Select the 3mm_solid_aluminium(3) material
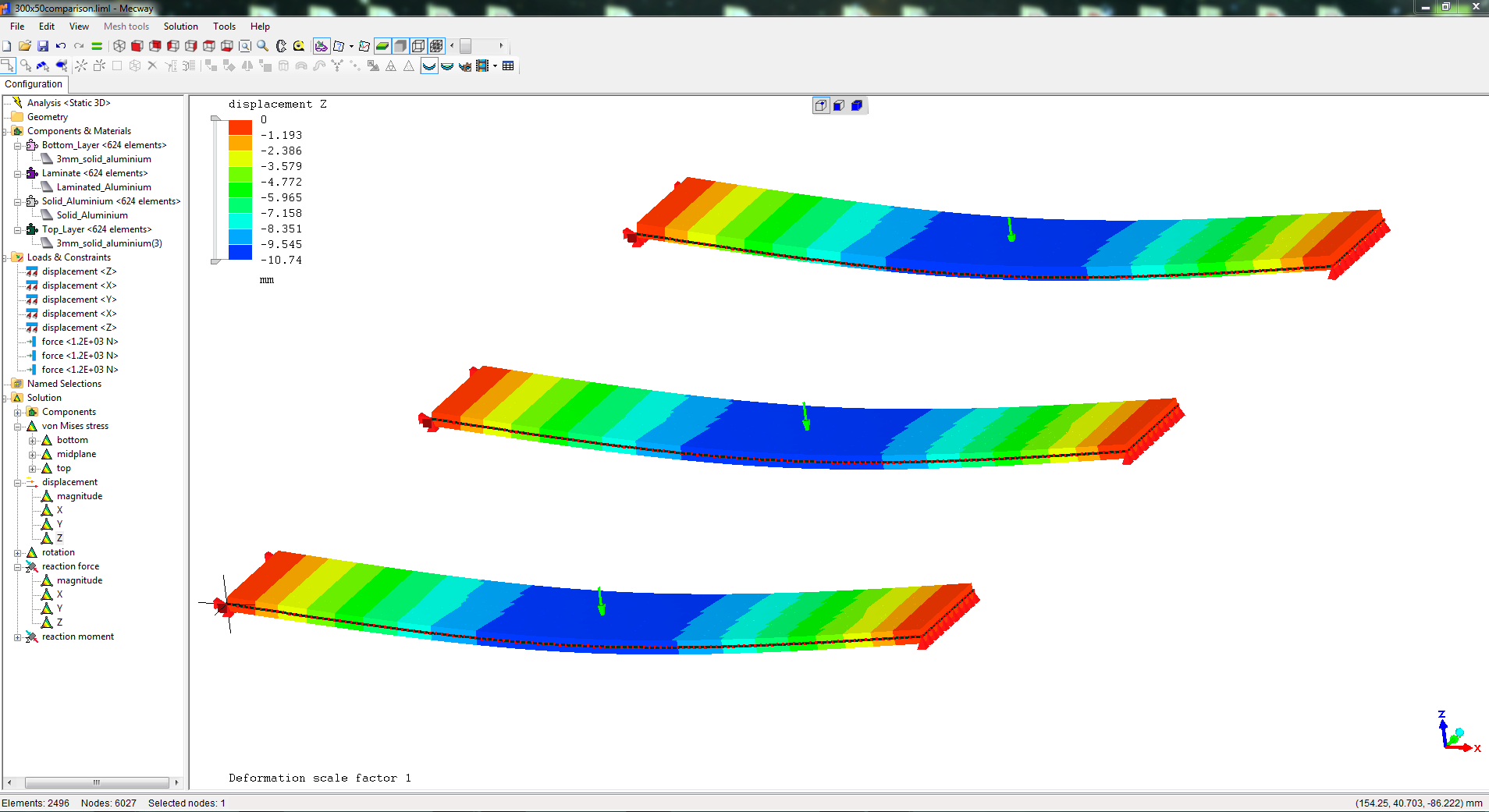Image resolution: width=1489 pixels, height=812 pixels. (109, 243)
